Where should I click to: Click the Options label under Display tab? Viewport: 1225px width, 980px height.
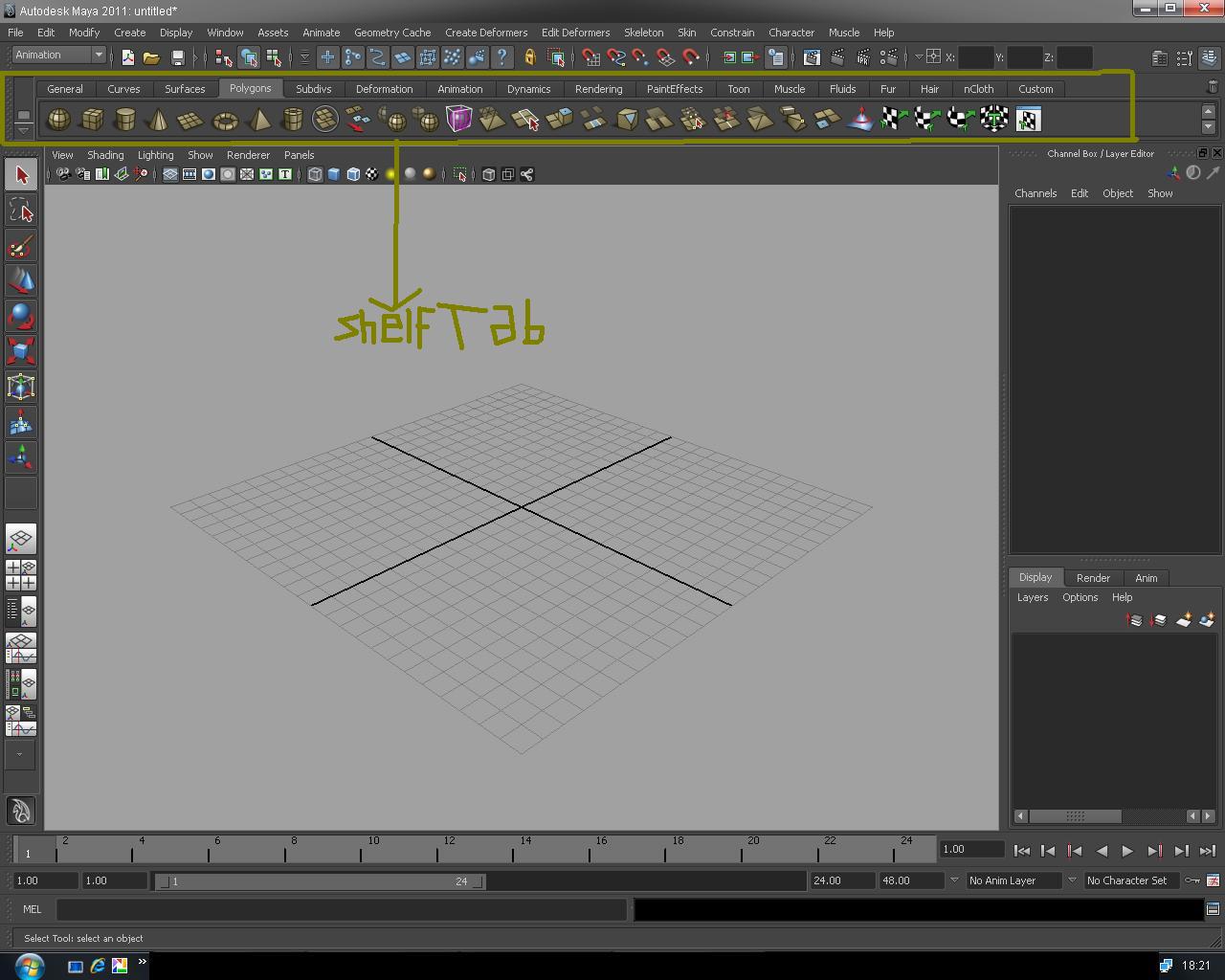[x=1080, y=597]
